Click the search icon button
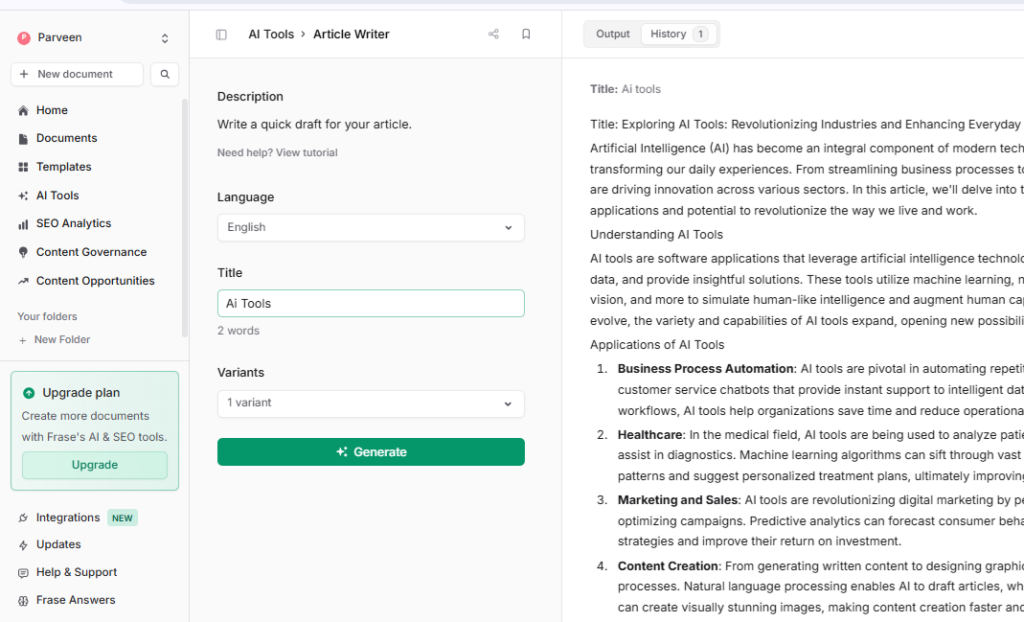 coord(165,74)
